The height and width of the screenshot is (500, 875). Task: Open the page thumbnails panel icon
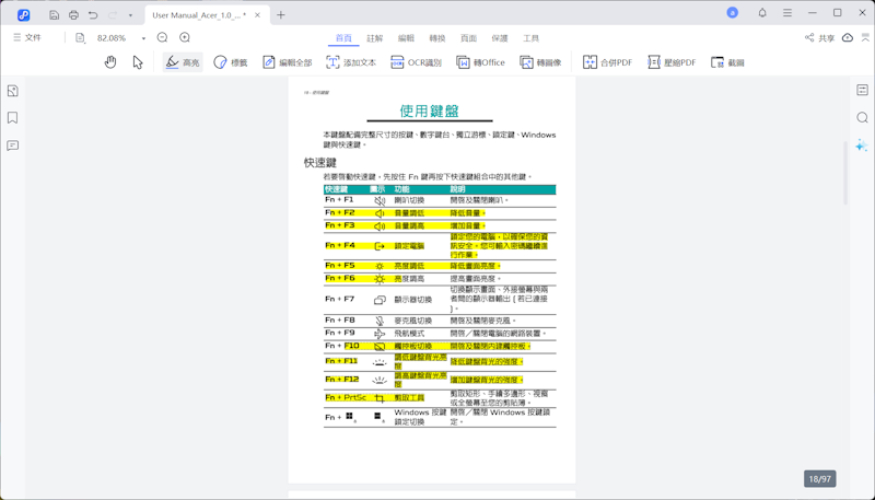13,90
